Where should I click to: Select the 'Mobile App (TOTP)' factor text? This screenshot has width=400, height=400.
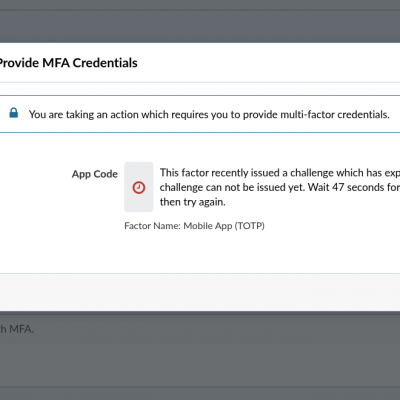coord(224,226)
